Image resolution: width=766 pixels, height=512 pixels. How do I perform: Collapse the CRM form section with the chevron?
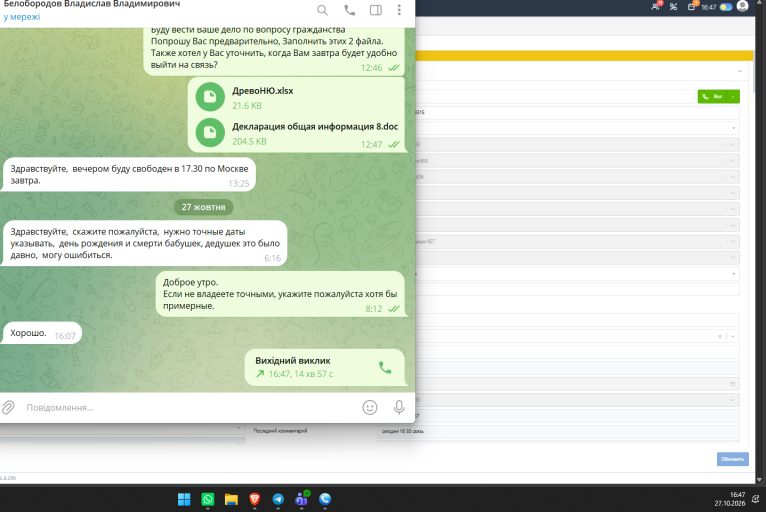[x=740, y=71]
